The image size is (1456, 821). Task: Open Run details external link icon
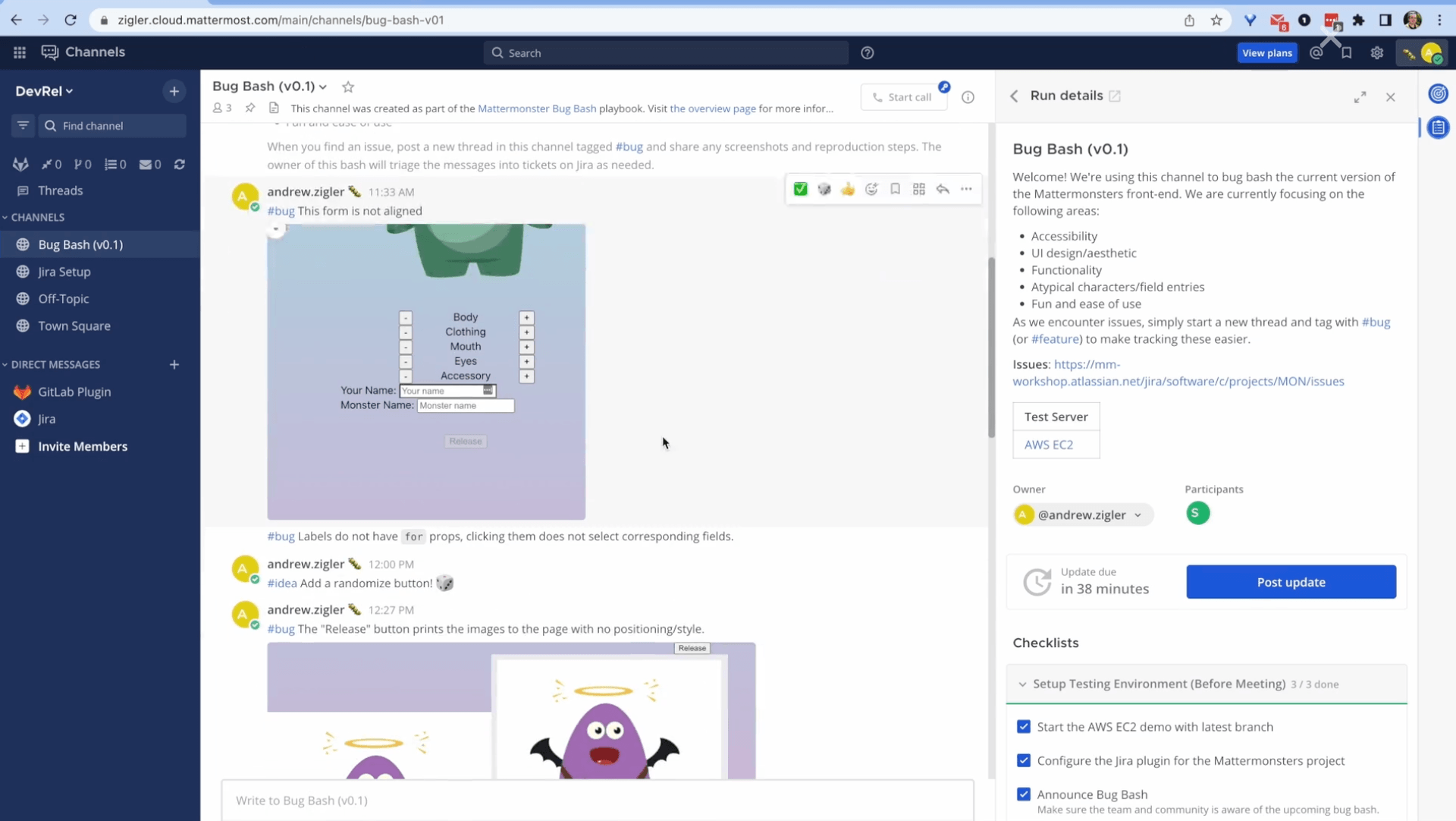1115,96
